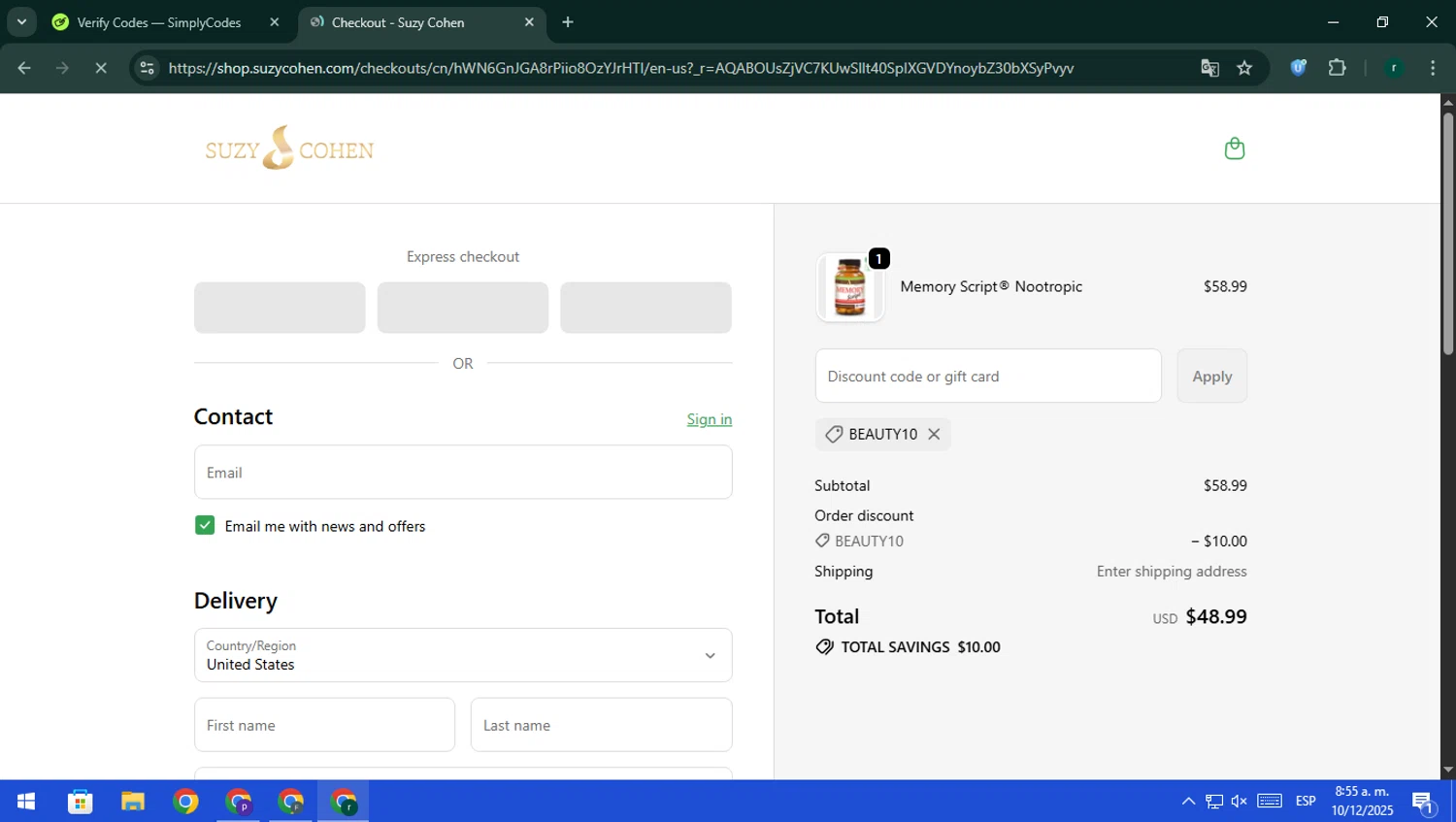
Task: Open the Chrome profile avatar
Action: pyautogui.click(x=1394, y=68)
